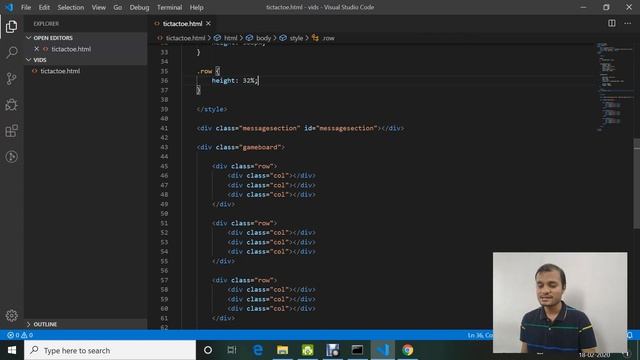Click the style breadcrumb segment
The height and width of the screenshot is (360, 640).
pyautogui.click(x=296, y=38)
